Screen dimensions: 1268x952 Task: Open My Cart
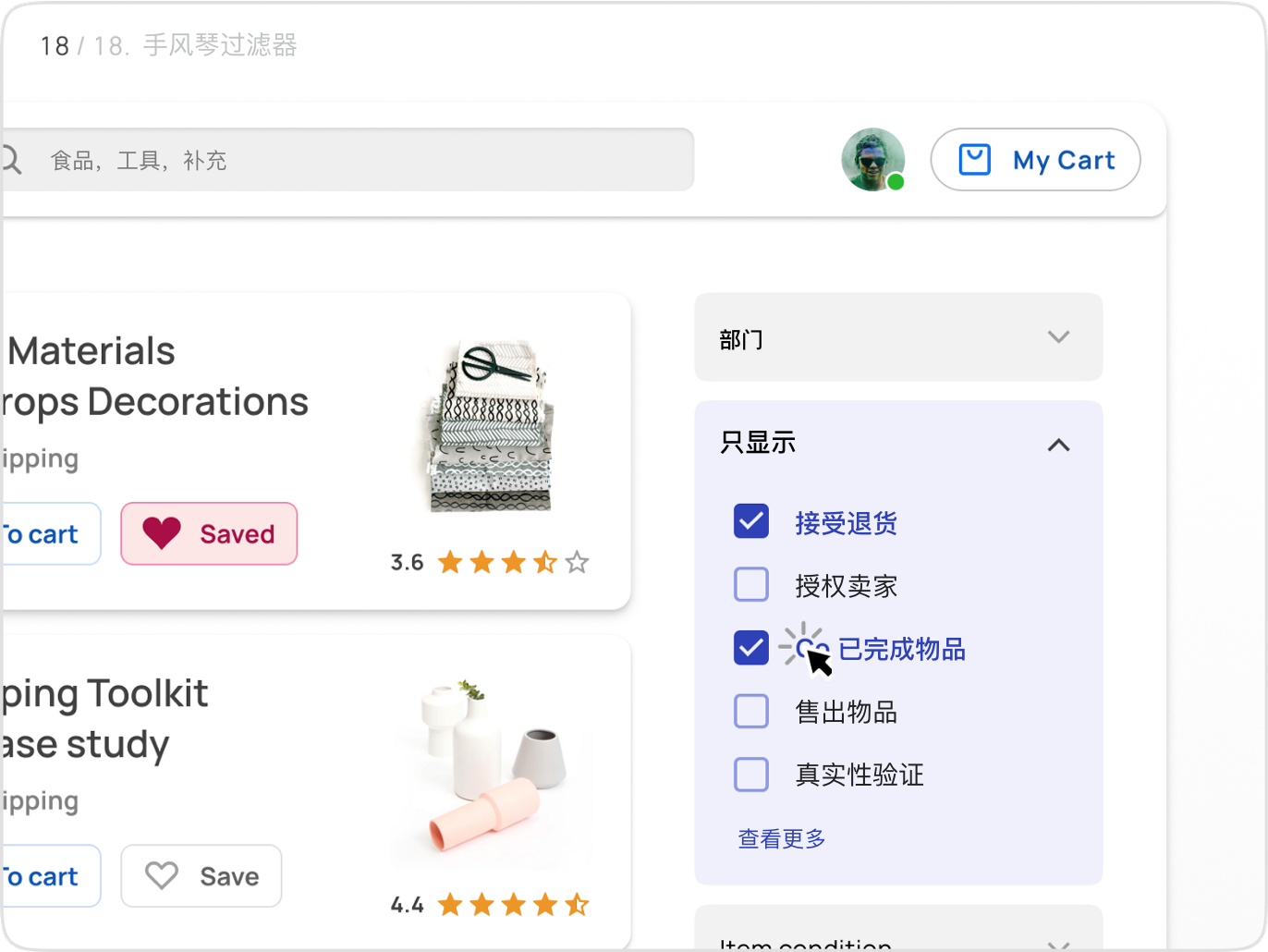tap(1035, 160)
